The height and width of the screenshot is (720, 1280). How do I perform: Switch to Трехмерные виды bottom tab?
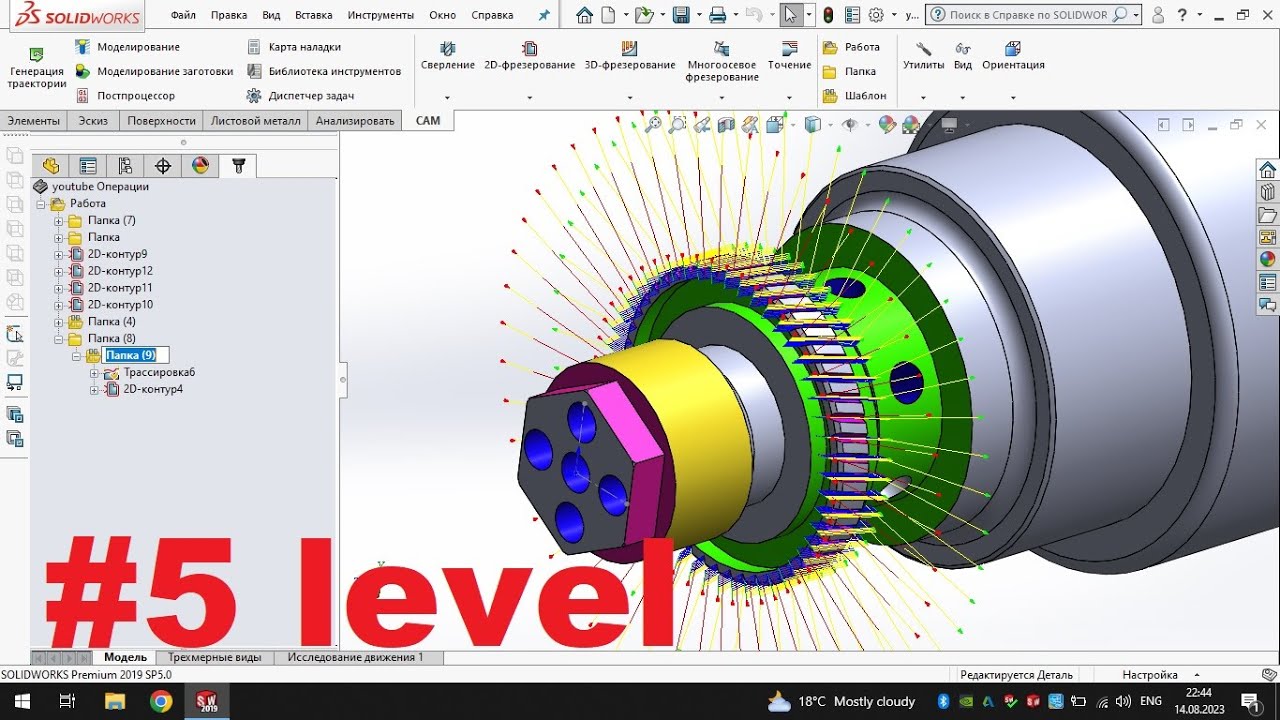pos(215,657)
